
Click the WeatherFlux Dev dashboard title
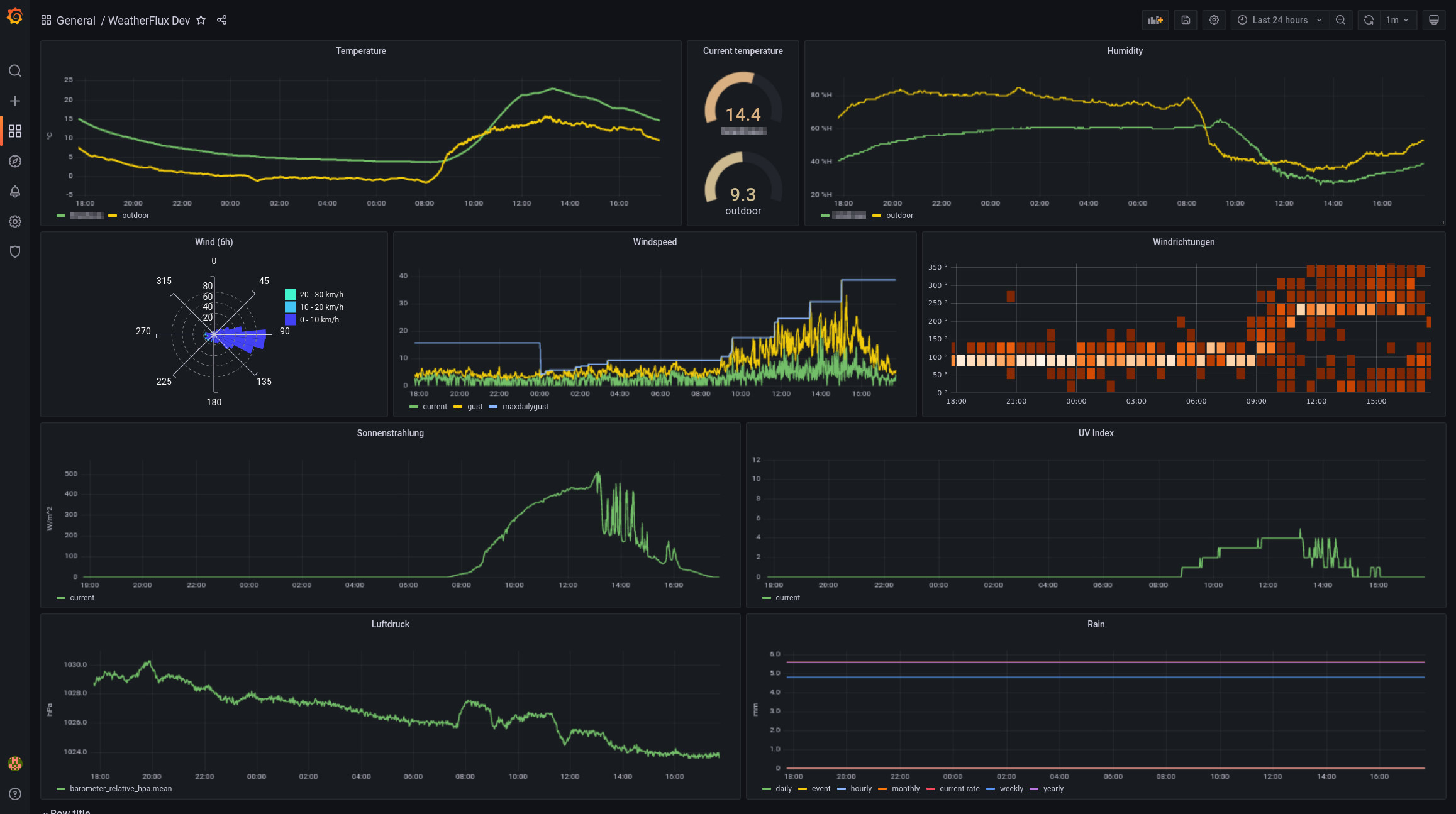pyautogui.click(x=149, y=20)
